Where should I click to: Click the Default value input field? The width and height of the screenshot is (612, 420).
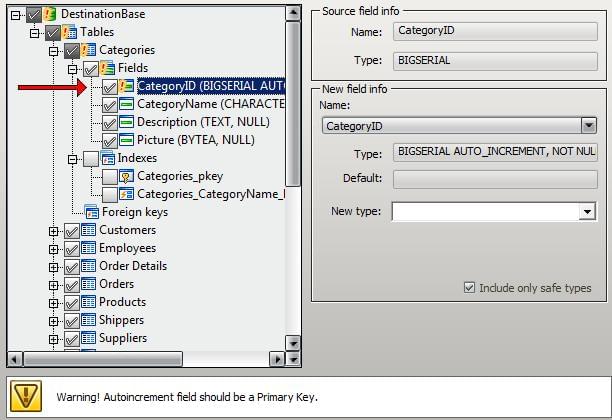(495, 180)
